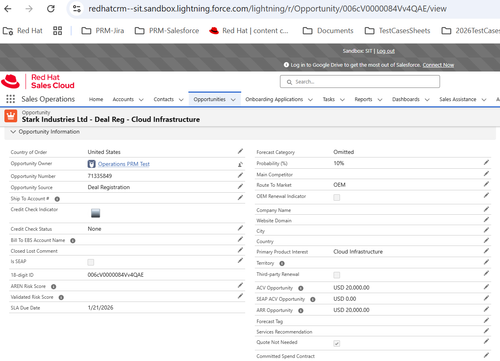Viewport: 500px width, 361px height.
Task: Show info for Ship To Account #
Action: pos(57,199)
